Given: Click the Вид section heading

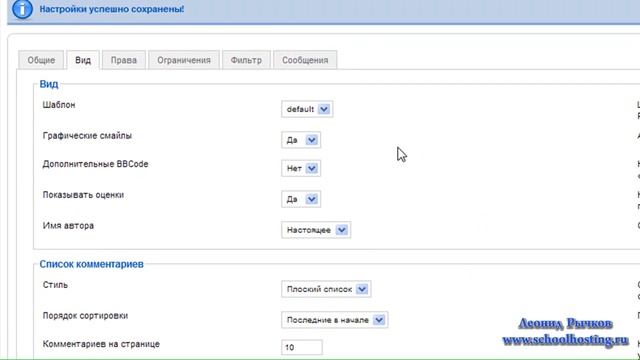Looking at the screenshot, I should [x=49, y=84].
